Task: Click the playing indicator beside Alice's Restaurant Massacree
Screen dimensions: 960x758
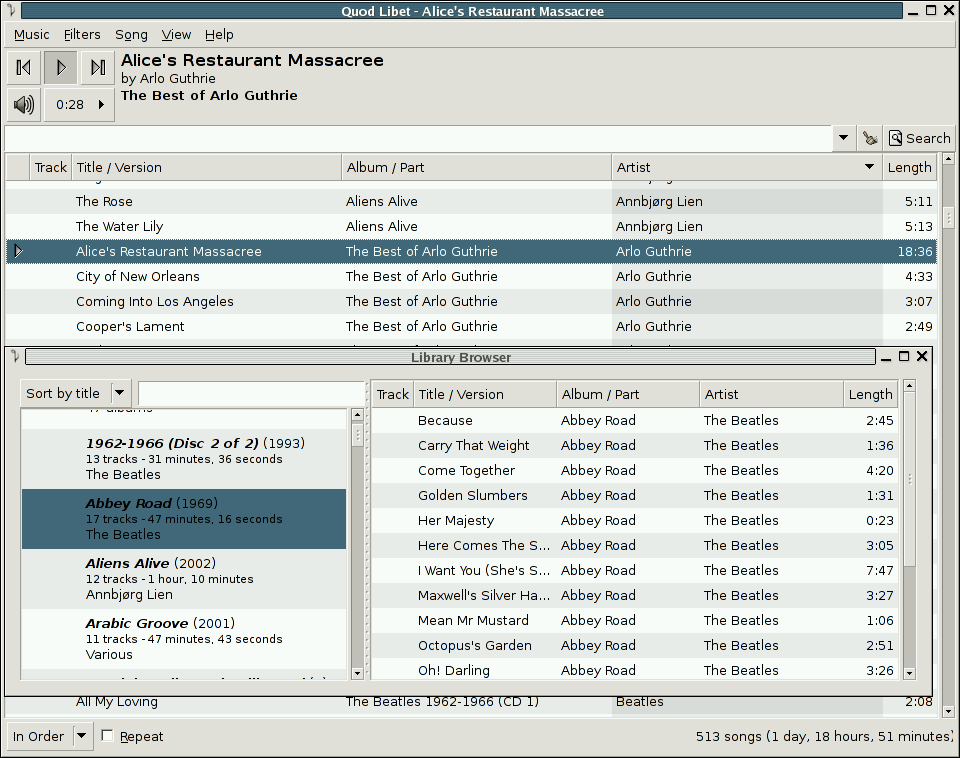Action: click(x=16, y=251)
